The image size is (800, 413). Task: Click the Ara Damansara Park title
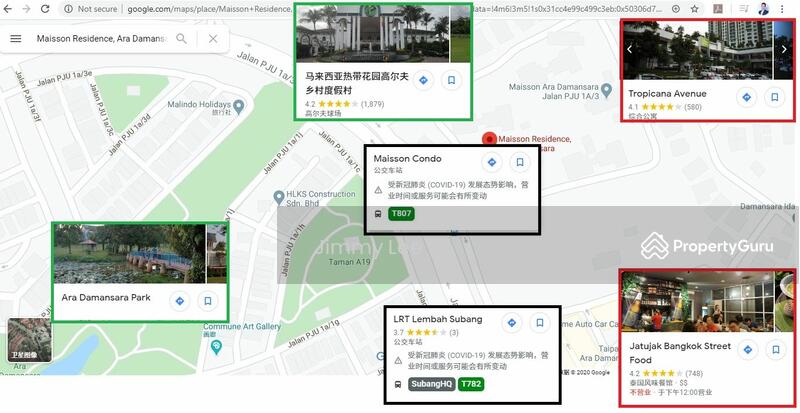coord(106,298)
